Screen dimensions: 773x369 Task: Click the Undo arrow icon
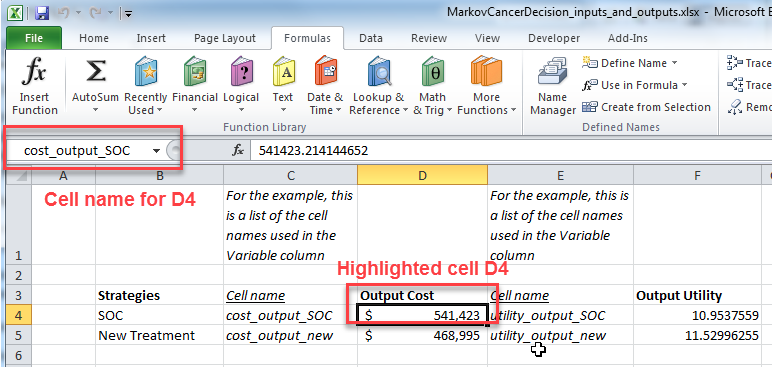click(63, 13)
